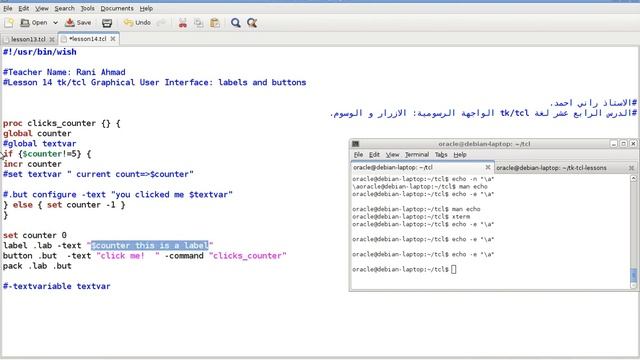Open the terminal window File menu
Image resolution: width=640 pixels, height=360 pixels.
tap(358, 155)
